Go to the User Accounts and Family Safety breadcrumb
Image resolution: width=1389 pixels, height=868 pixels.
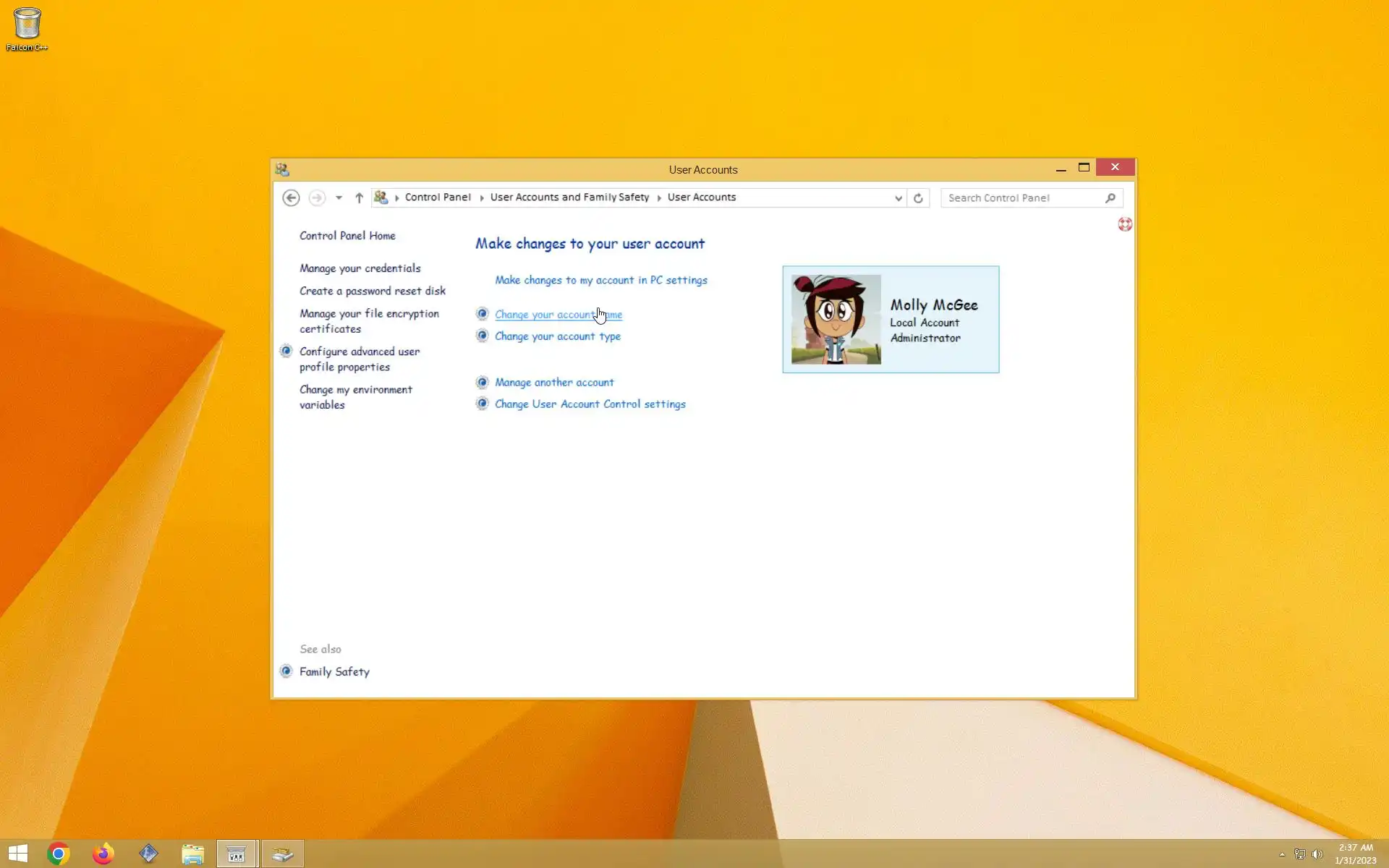569,197
